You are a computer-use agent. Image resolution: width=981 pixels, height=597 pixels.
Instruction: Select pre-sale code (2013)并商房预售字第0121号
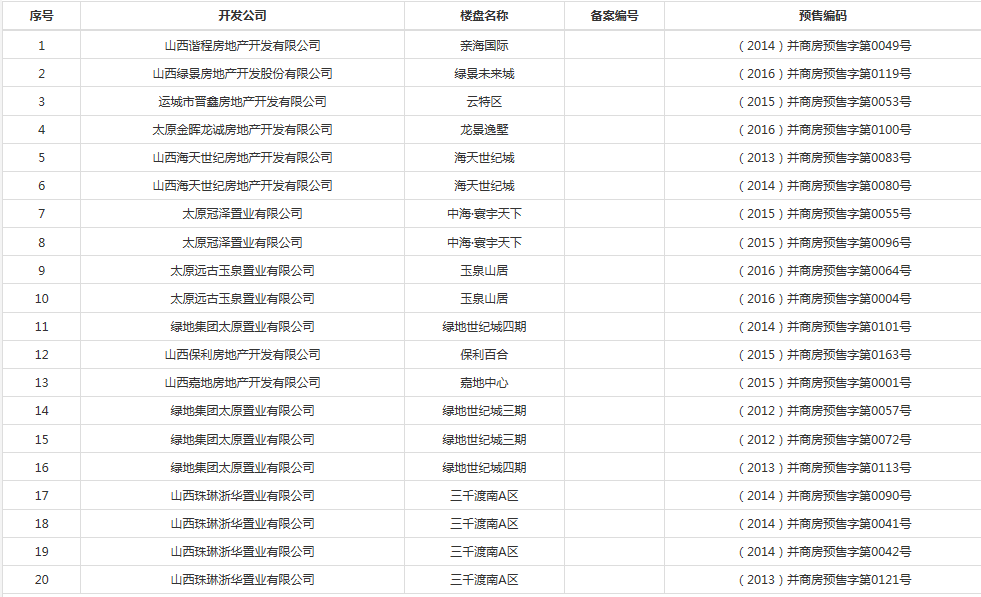click(823, 579)
